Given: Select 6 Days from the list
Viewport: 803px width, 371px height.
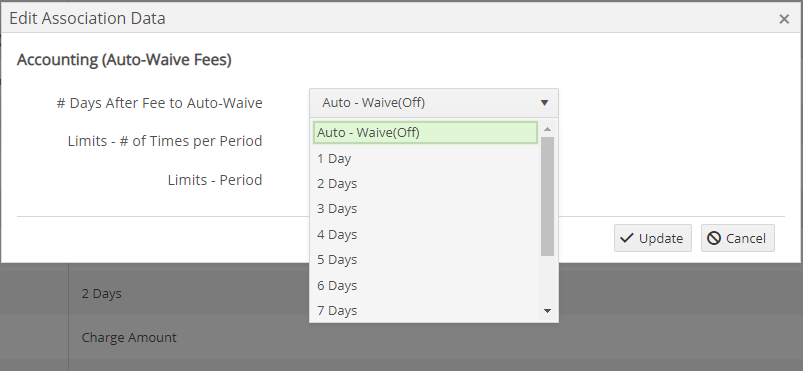Looking at the screenshot, I should point(425,285).
